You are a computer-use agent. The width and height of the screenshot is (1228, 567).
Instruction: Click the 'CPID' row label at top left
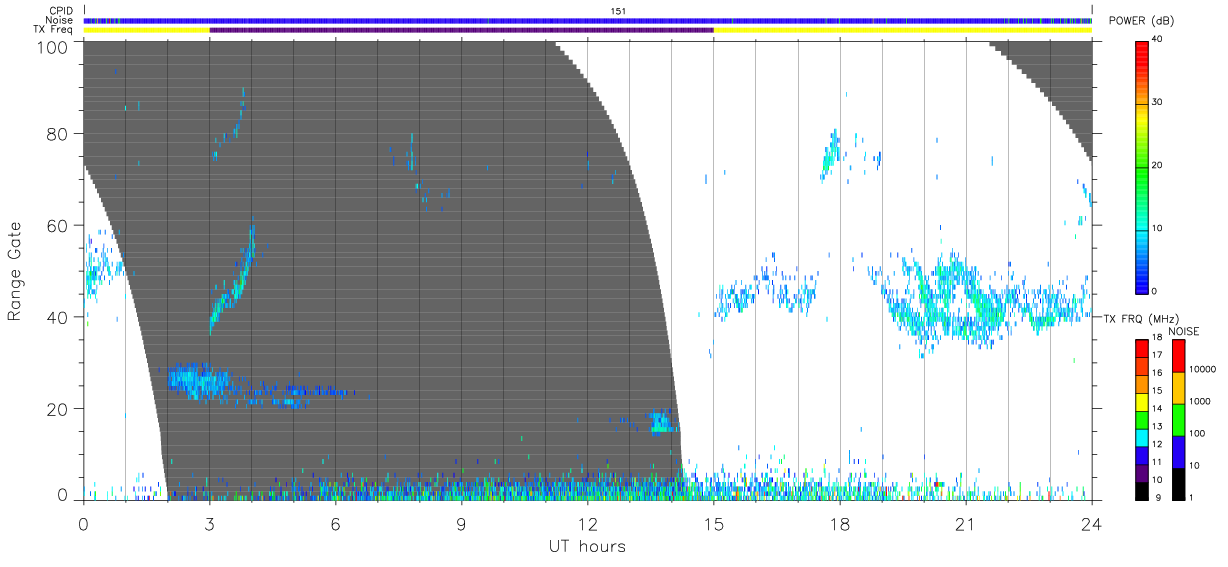pos(62,11)
